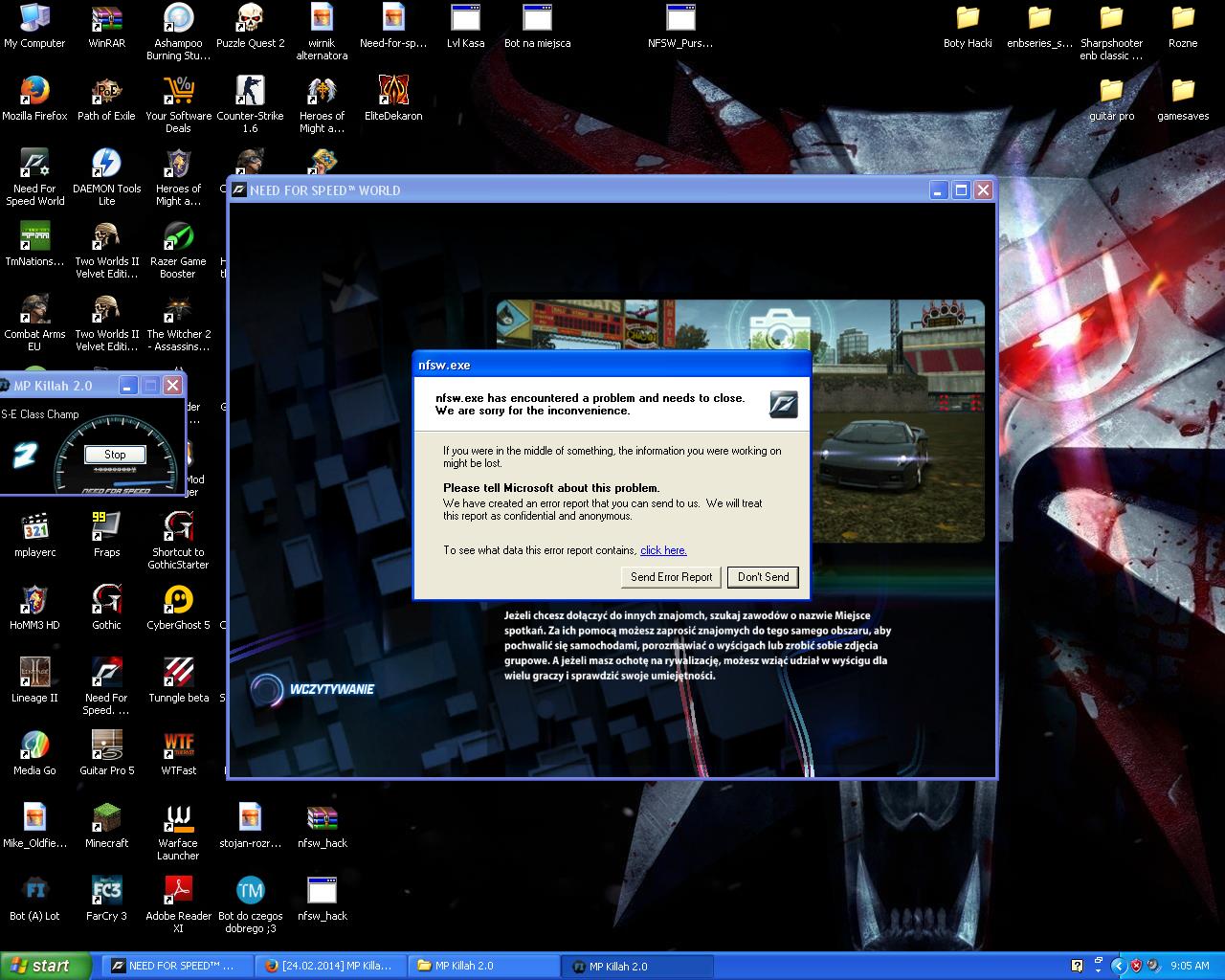This screenshot has width=1225, height=980.
Task: Launch the CyberGhost 5 shortcut
Action: (x=178, y=608)
